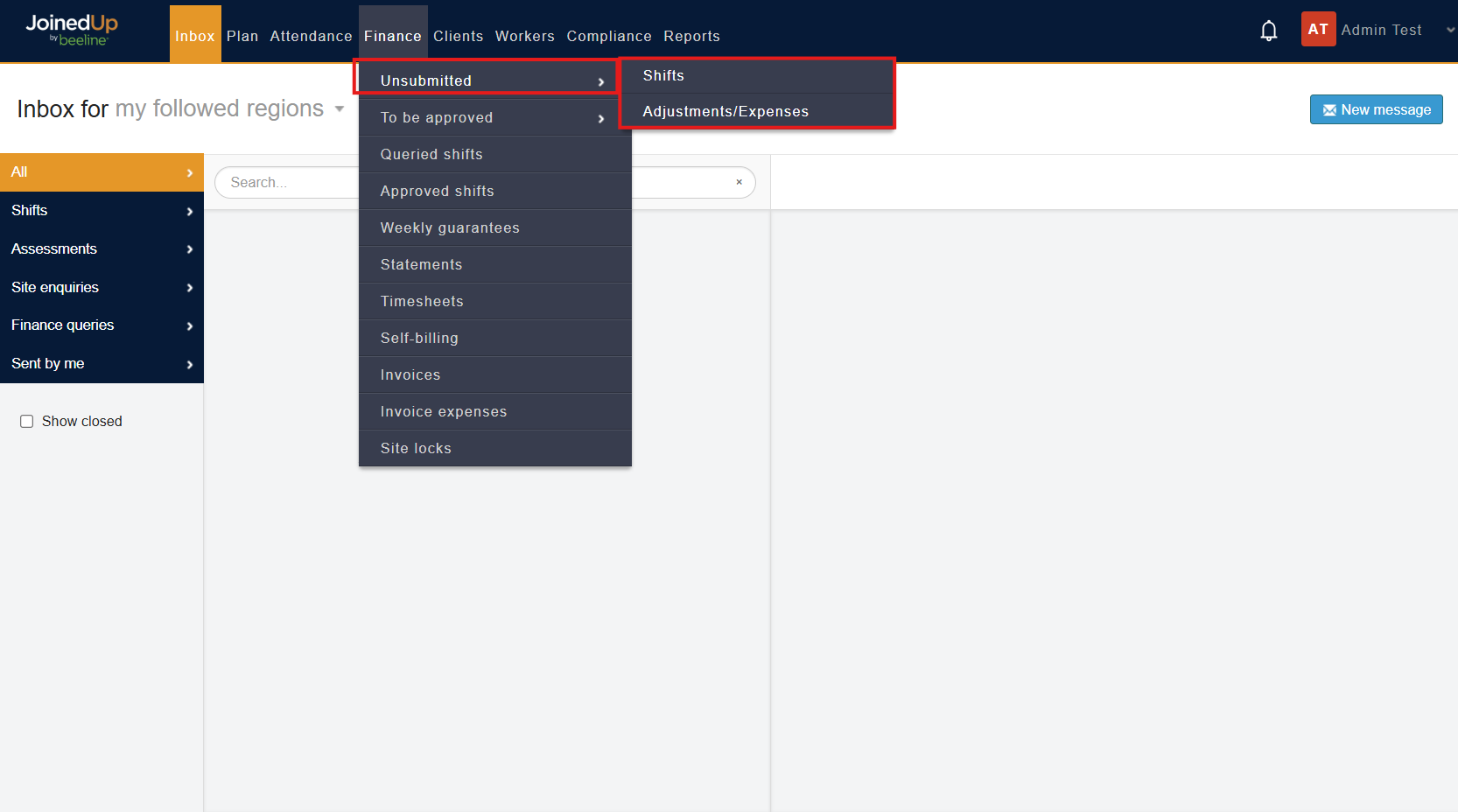Go to the Clients tab
This screenshot has width=1458, height=812.
459,36
